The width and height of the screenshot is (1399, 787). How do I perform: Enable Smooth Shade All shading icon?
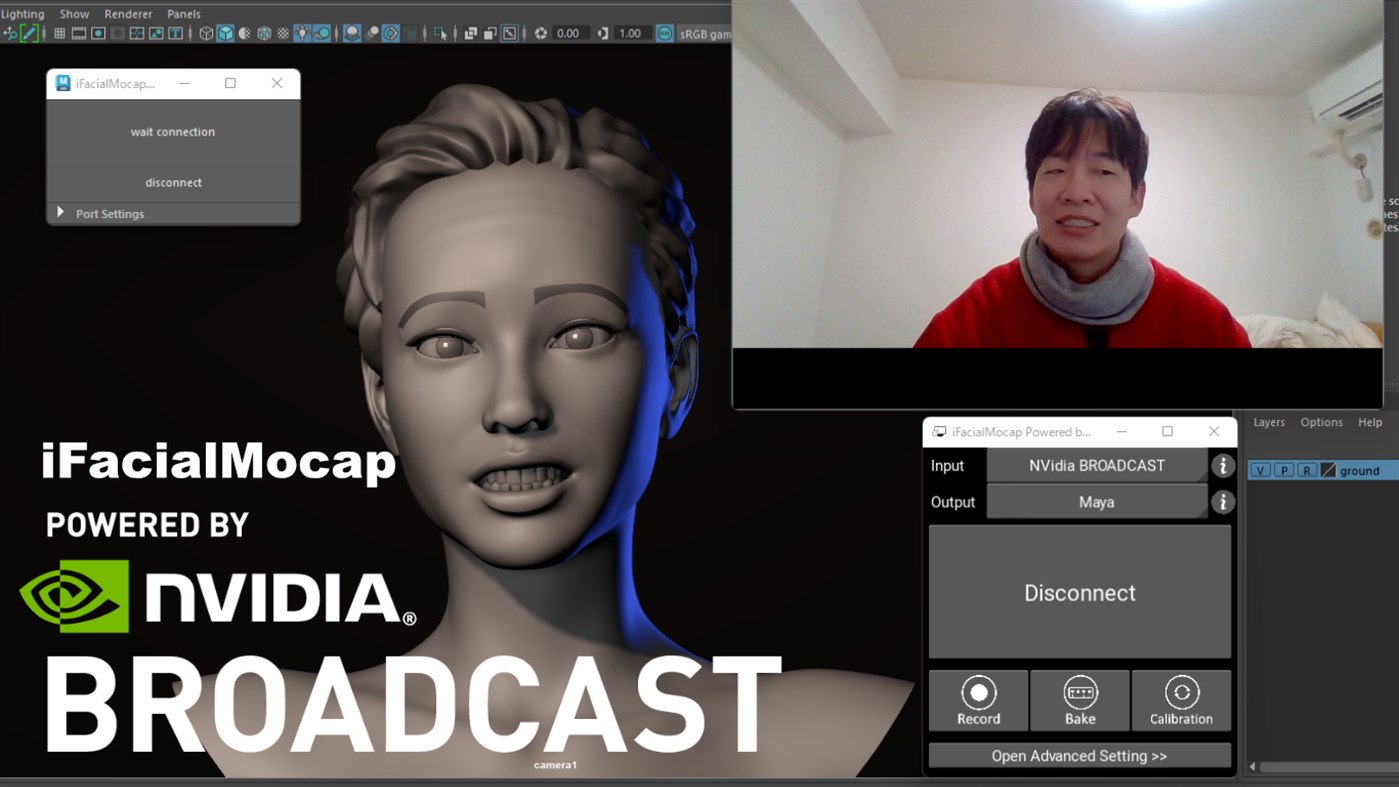pos(225,33)
